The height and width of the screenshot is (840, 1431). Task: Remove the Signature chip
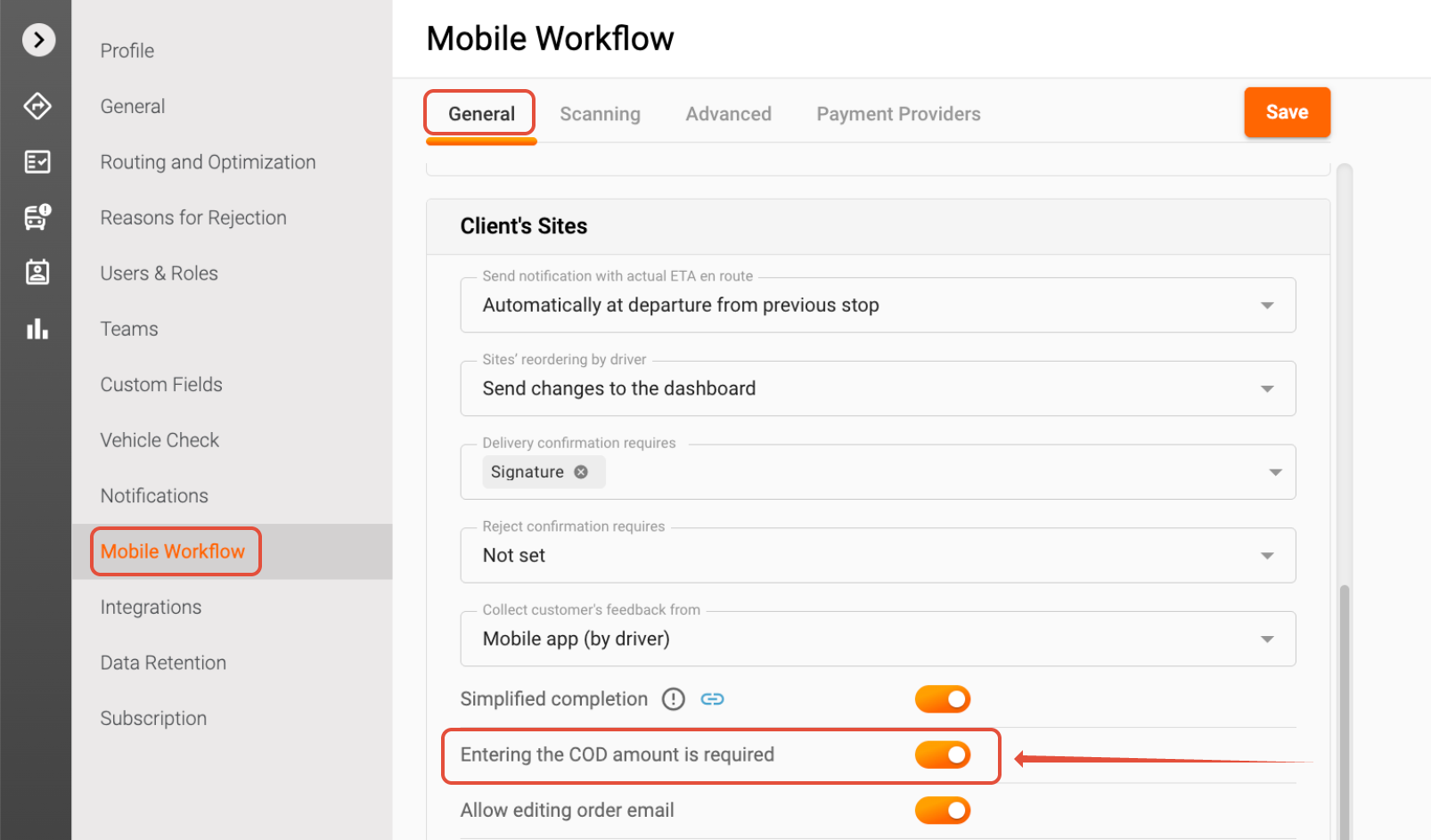click(581, 472)
